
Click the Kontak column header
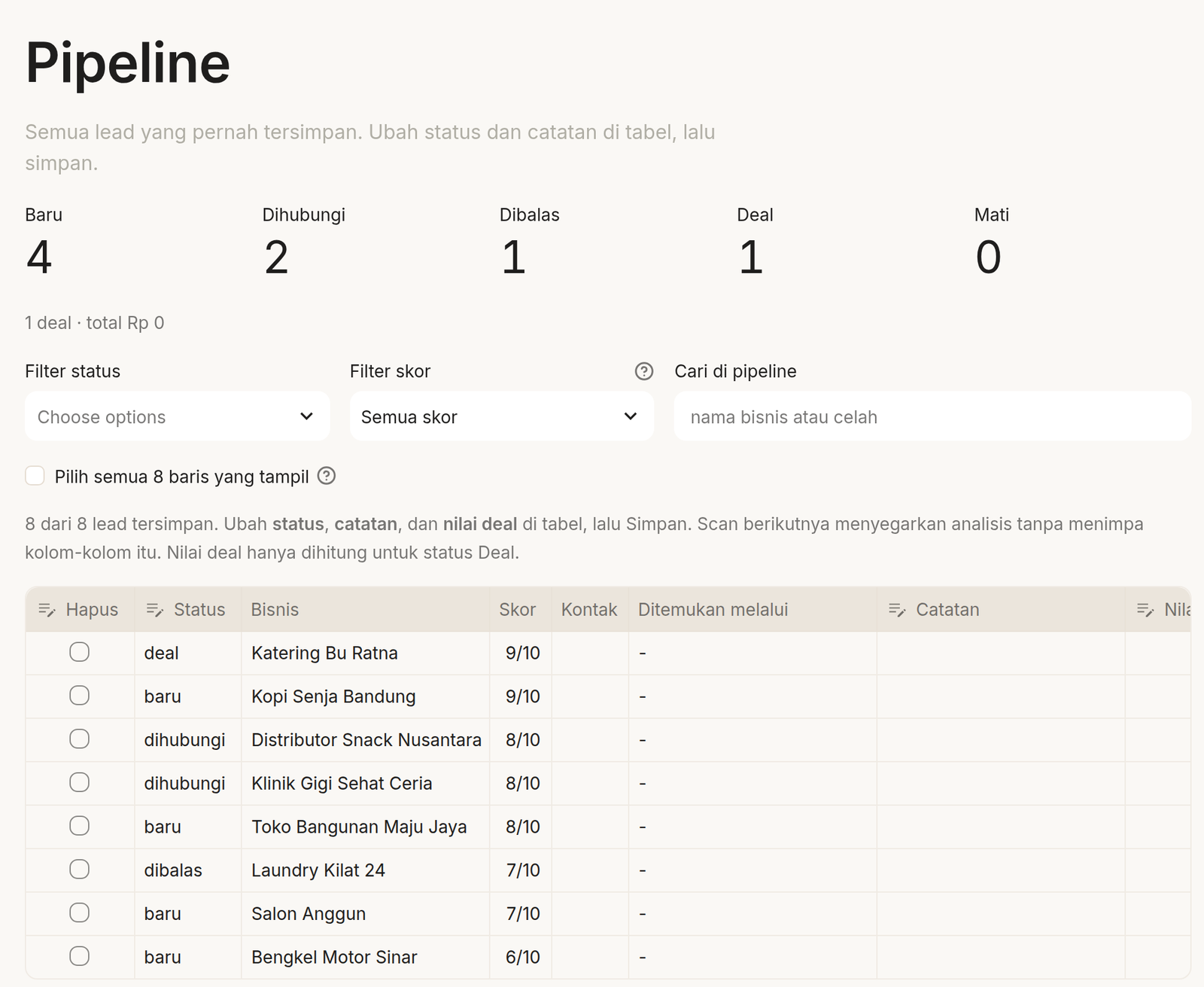point(590,610)
